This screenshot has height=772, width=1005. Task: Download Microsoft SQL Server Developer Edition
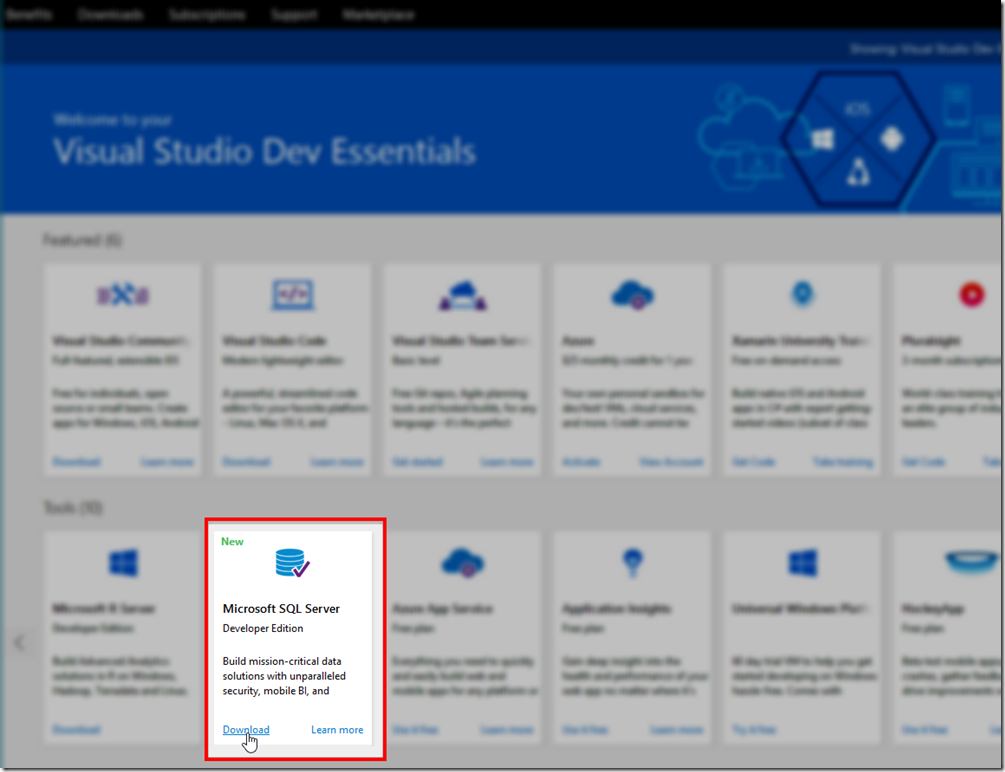(246, 730)
